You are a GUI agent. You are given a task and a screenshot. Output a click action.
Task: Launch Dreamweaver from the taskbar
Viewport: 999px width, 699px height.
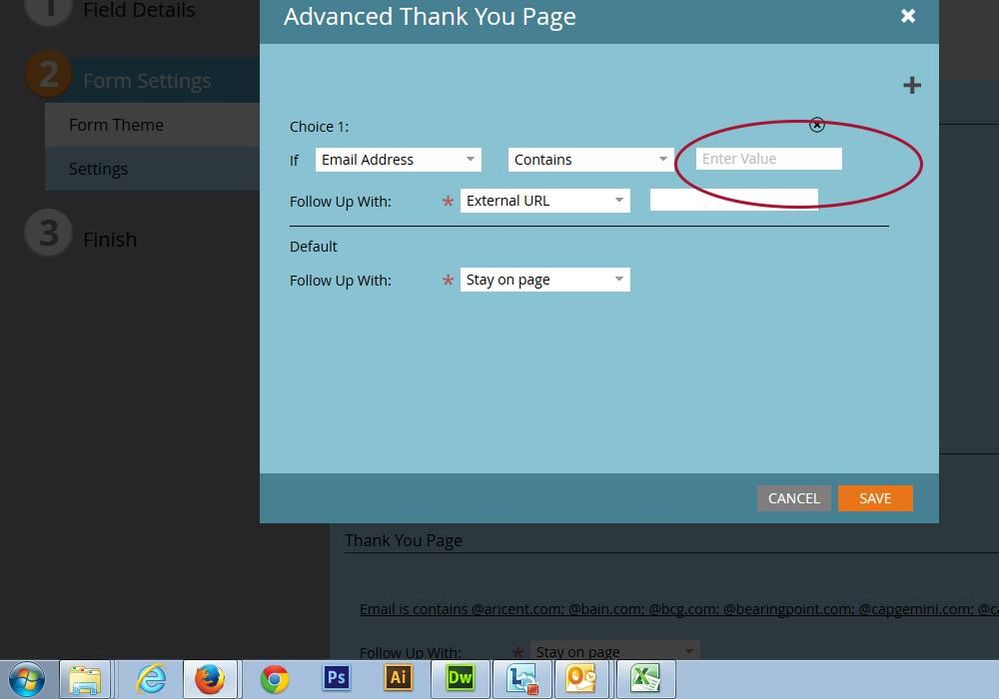[460, 678]
